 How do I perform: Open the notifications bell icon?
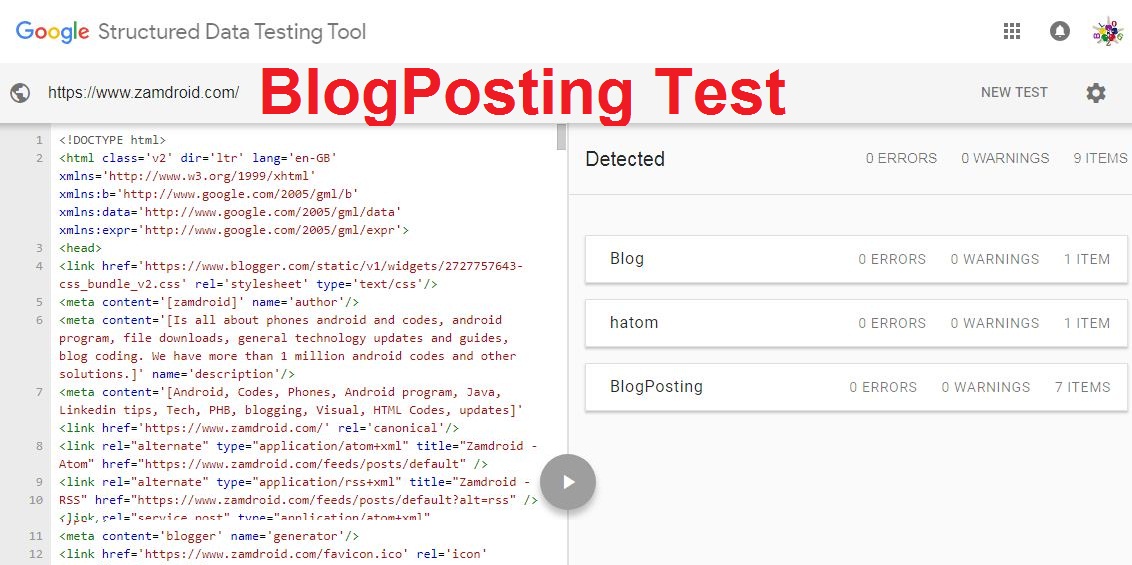(x=1059, y=31)
